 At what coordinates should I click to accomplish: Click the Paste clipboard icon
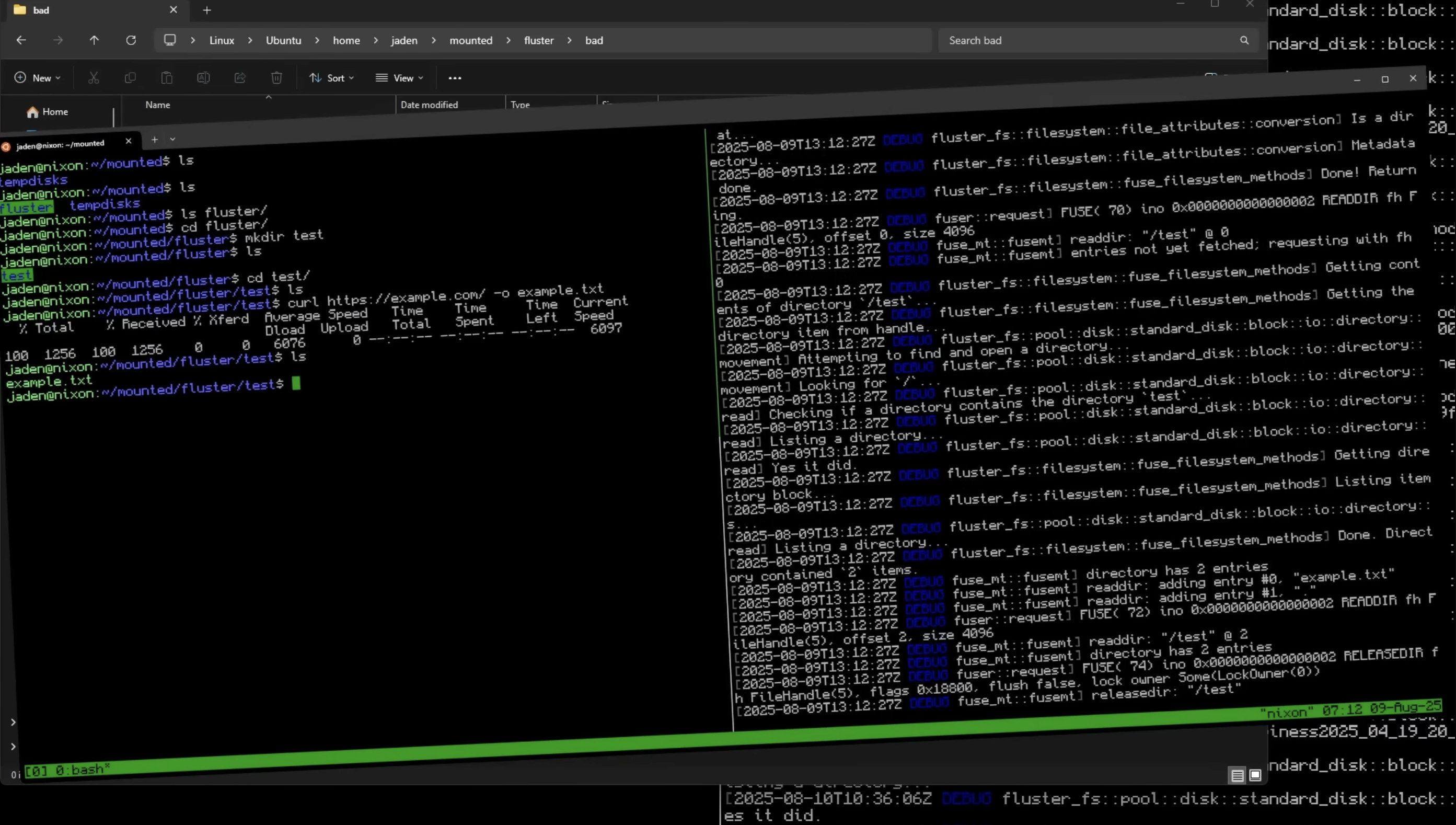coord(167,77)
